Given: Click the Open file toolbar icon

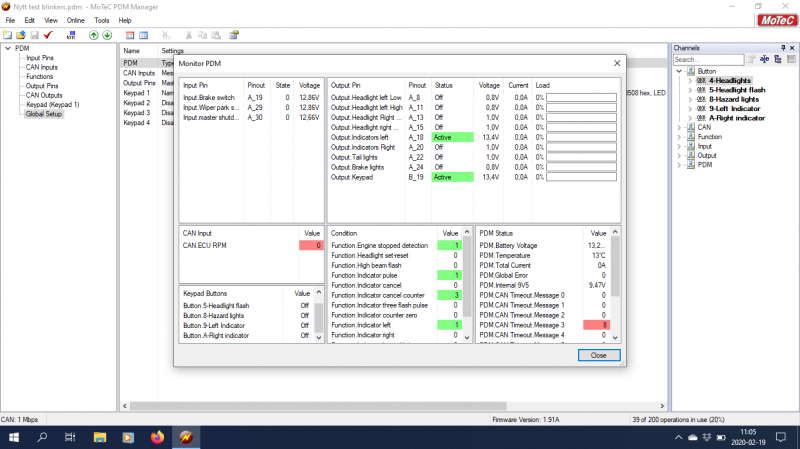Looking at the screenshot, I should click(x=21, y=35).
